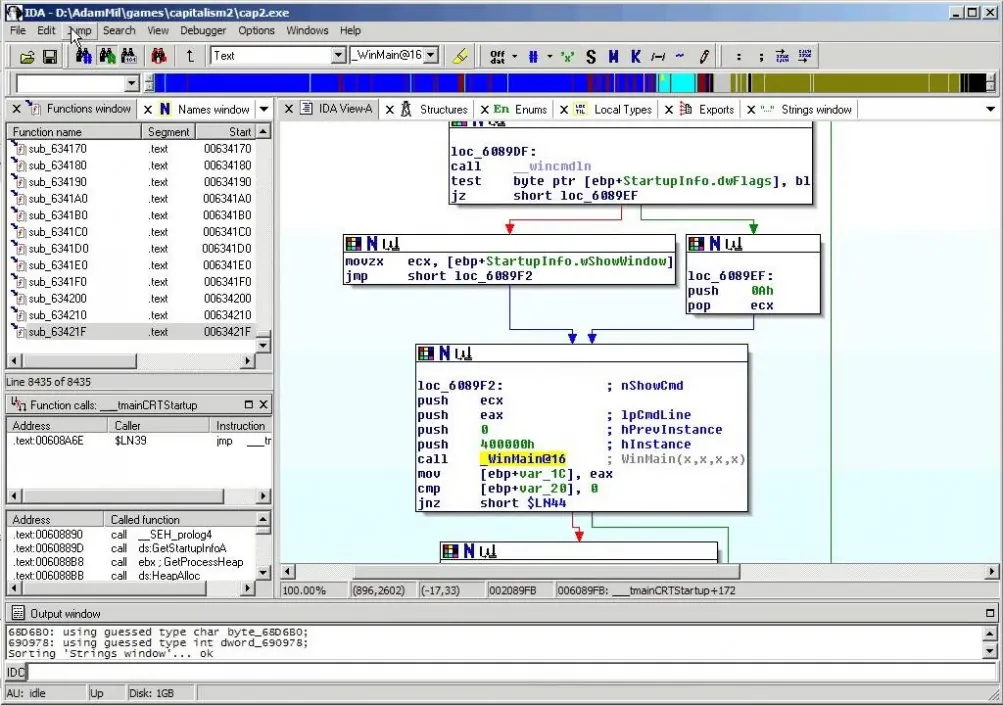The height and width of the screenshot is (705, 1003).
Task: Open the Debugger menu
Action: tap(203, 30)
